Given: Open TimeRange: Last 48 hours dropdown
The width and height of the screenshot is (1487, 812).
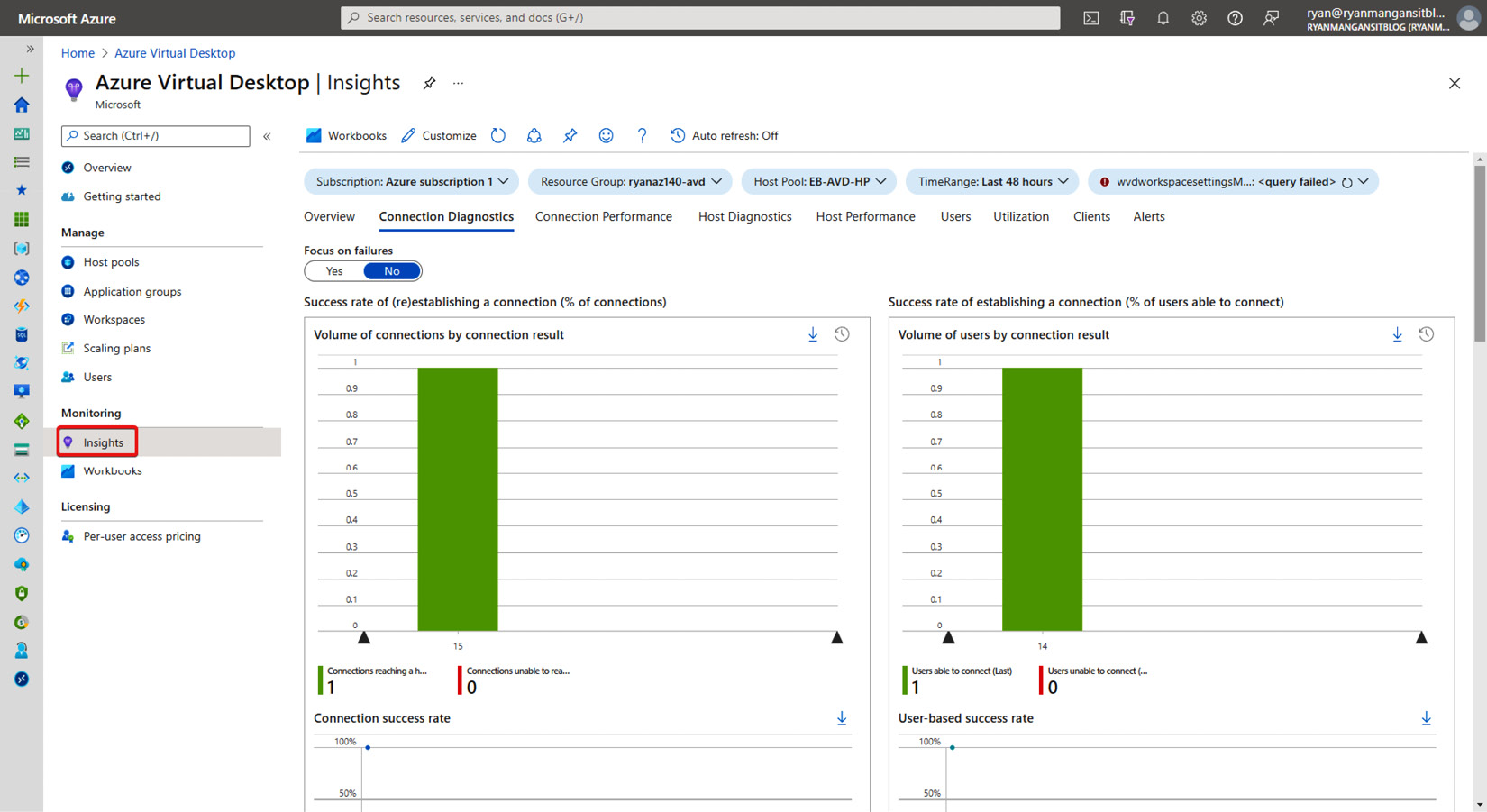Looking at the screenshot, I should [992, 181].
